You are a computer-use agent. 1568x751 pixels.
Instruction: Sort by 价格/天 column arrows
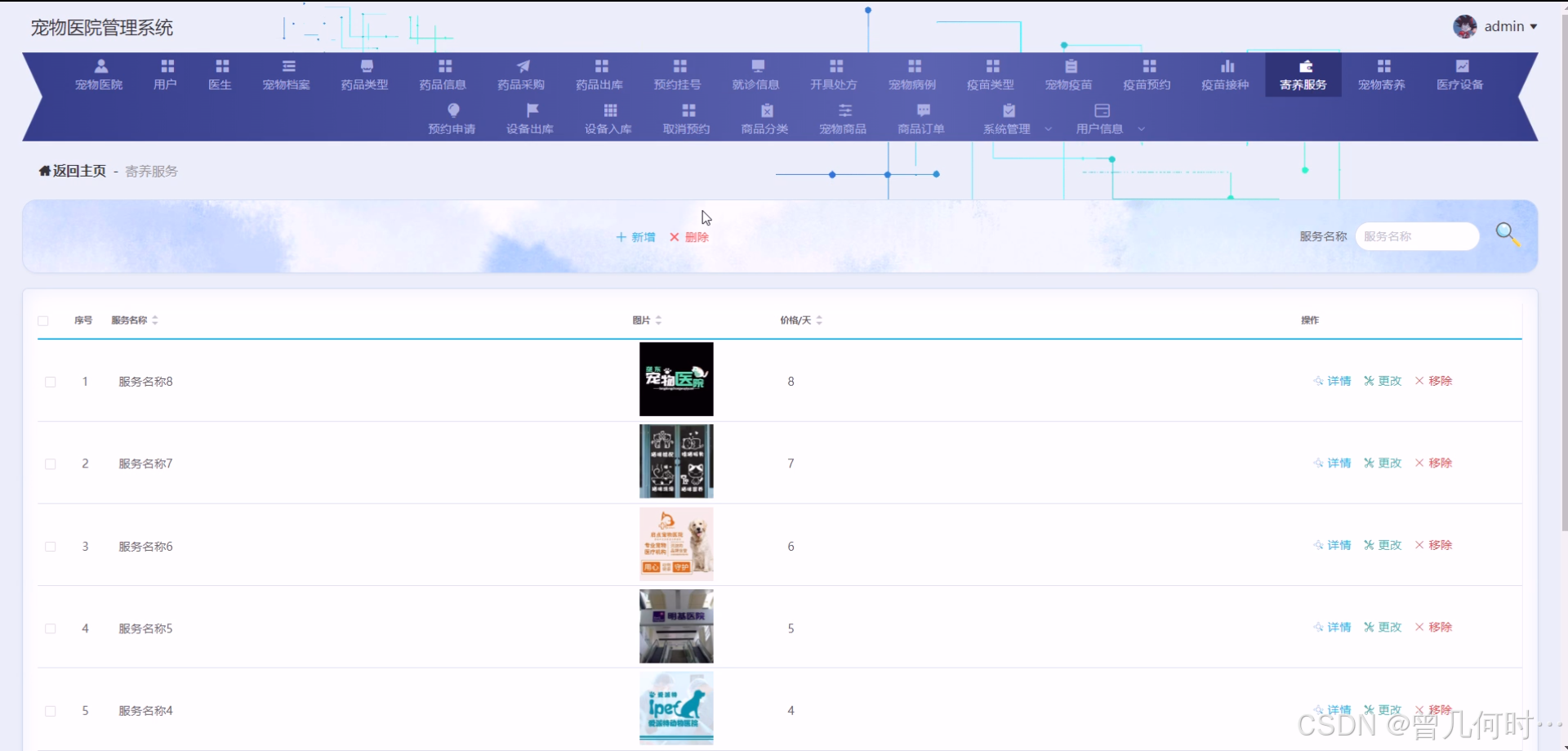[x=819, y=320]
